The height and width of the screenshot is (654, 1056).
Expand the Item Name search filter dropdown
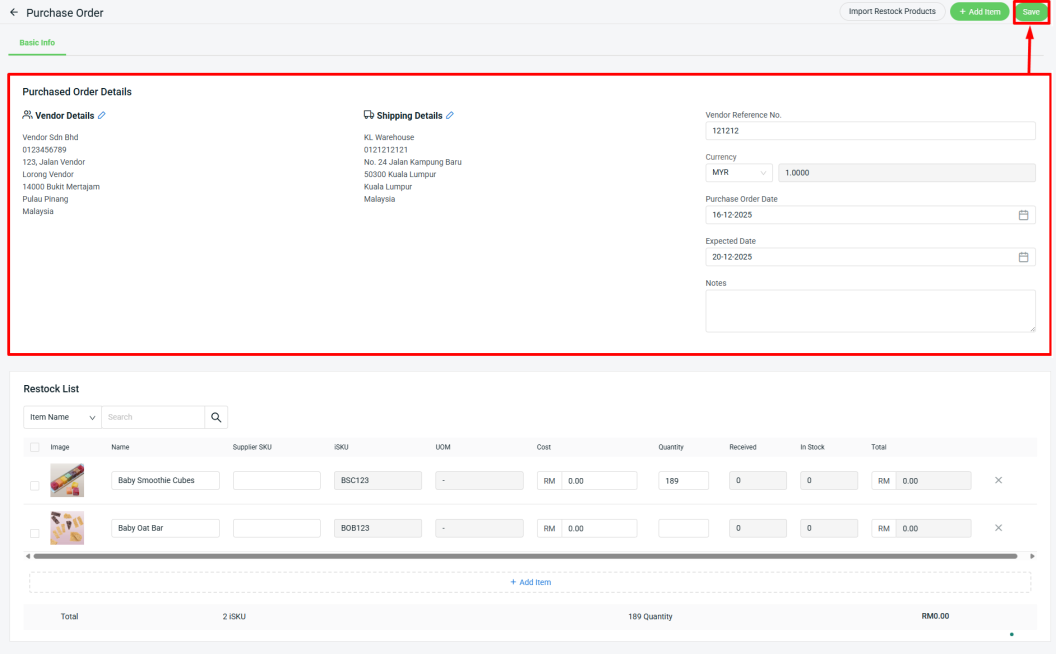pyautogui.click(x=62, y=417)
